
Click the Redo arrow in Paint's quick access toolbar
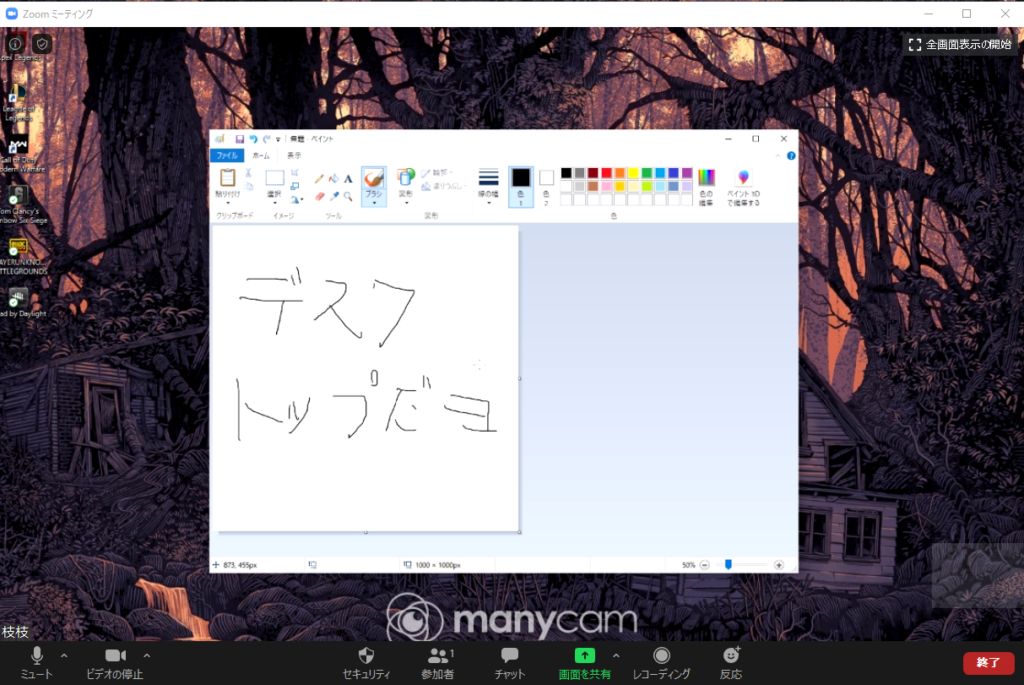[266, 139]
